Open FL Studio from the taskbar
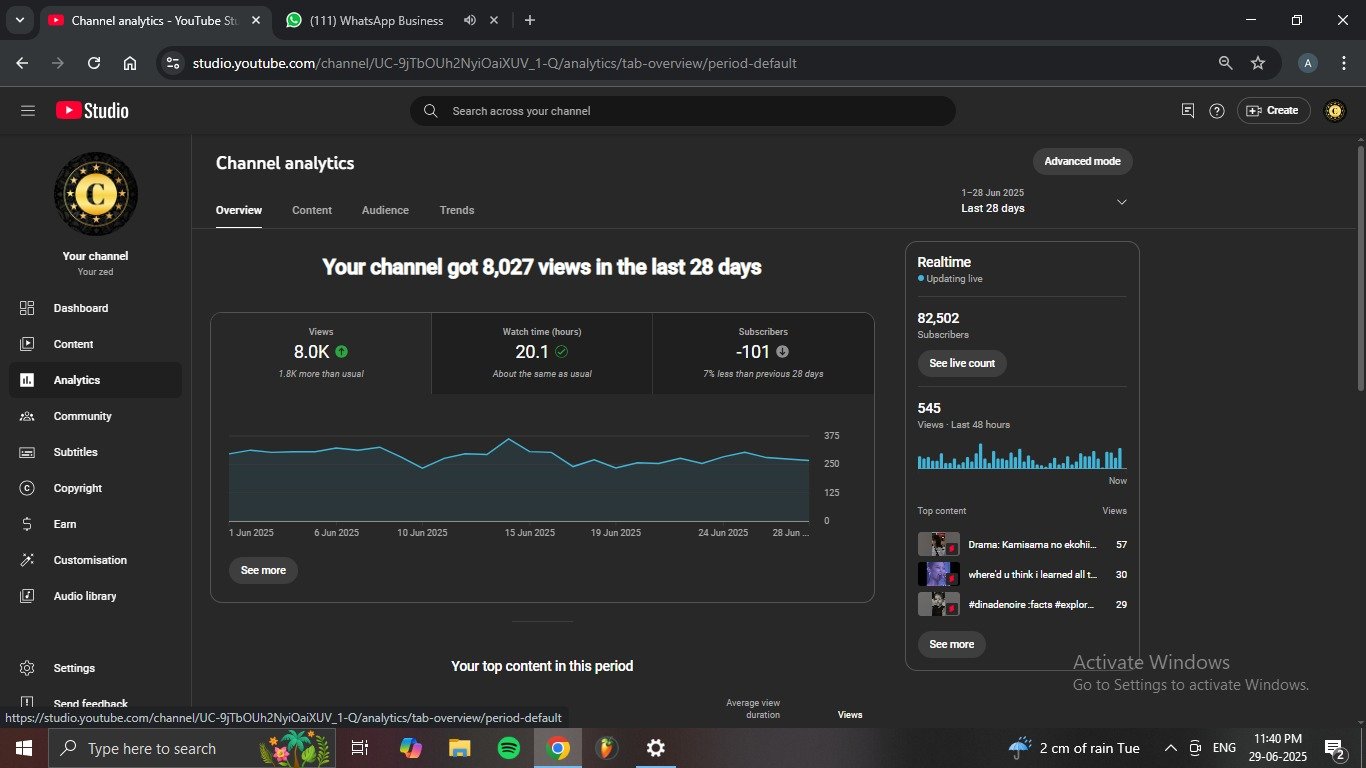This screenshot has height=768, width=1366. click(606, 748)
